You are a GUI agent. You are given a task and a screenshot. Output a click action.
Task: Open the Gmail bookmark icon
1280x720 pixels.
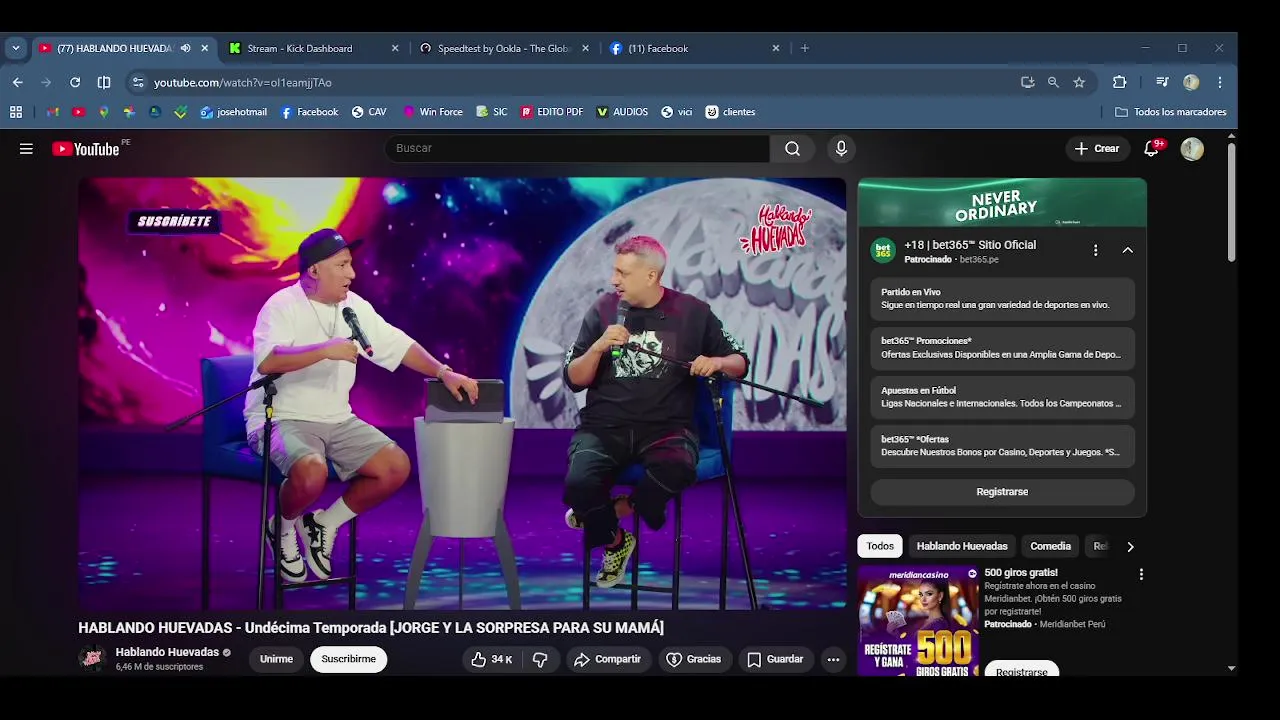point(52,112)
